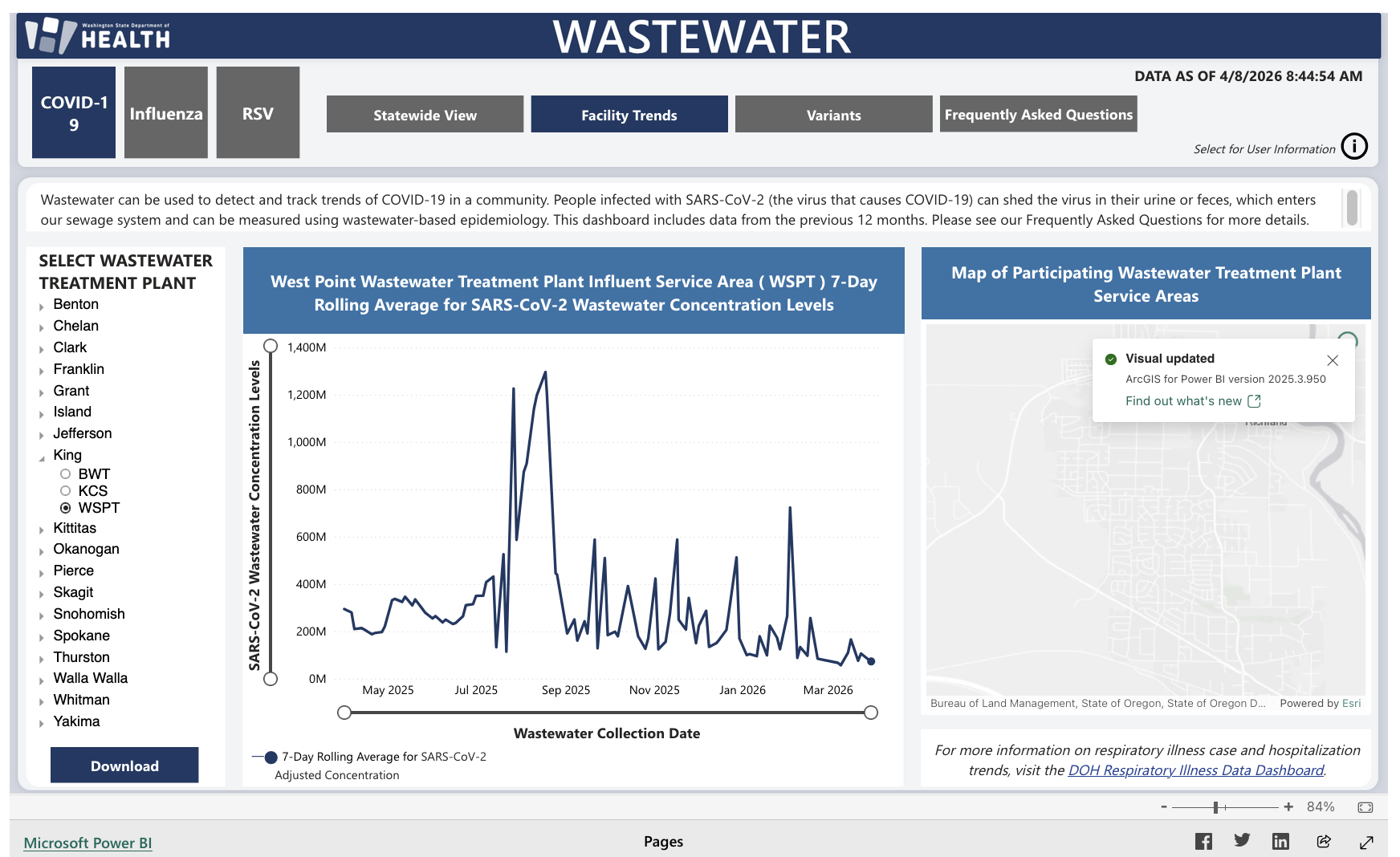Open DOH Respiratory Illness Data Dashboard link

[x=1195, y=770]
